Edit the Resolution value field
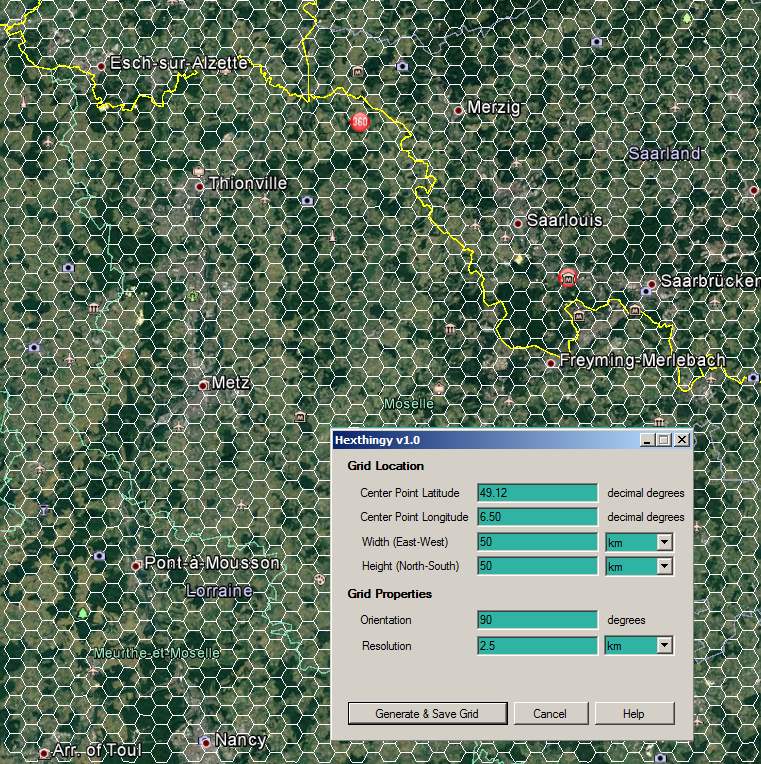Image resolution: width=761 pixels, height=764 pixels. [x=537, y=646]
